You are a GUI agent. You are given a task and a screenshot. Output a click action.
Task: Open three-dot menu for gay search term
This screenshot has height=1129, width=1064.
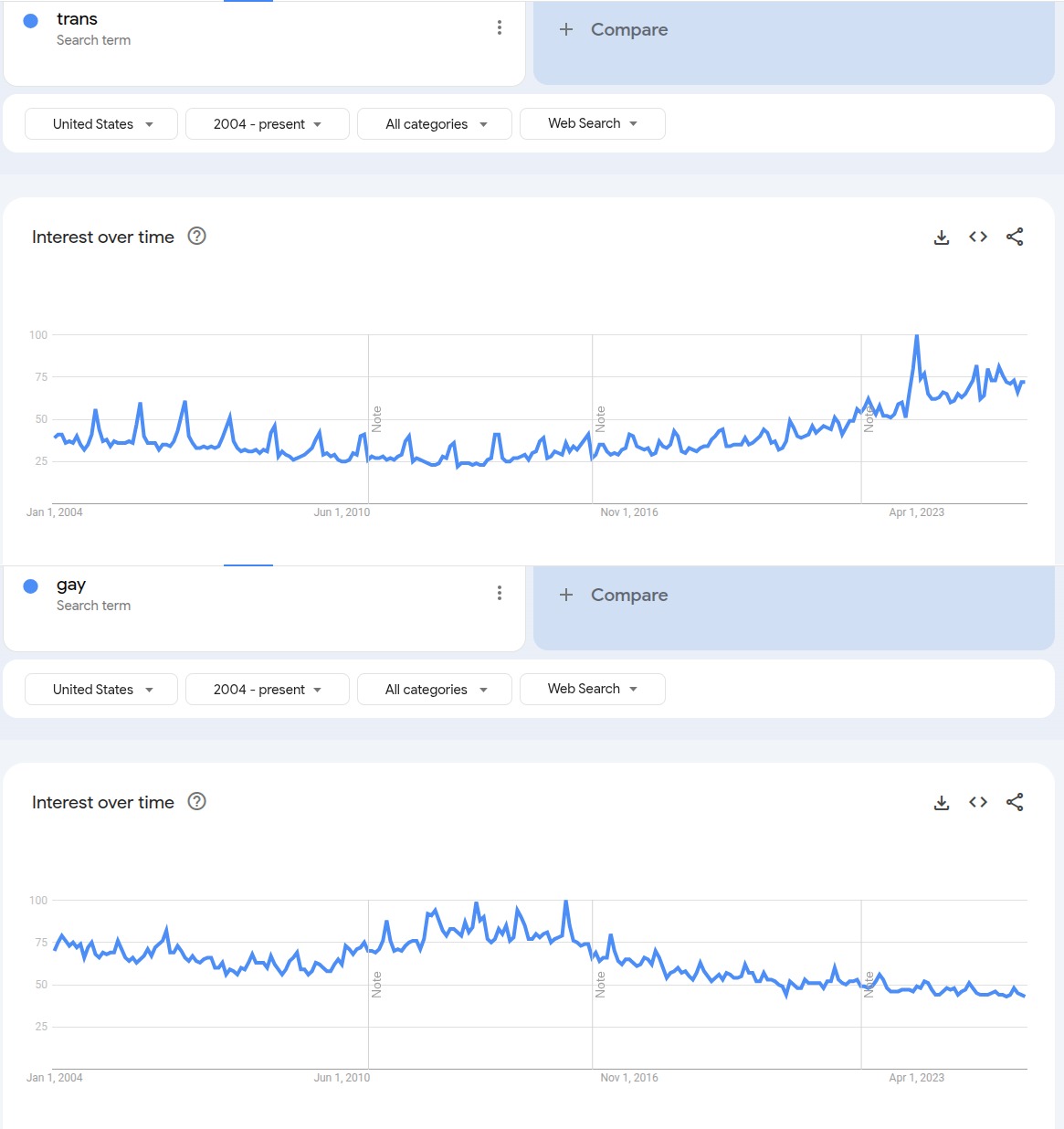[500, 593]
